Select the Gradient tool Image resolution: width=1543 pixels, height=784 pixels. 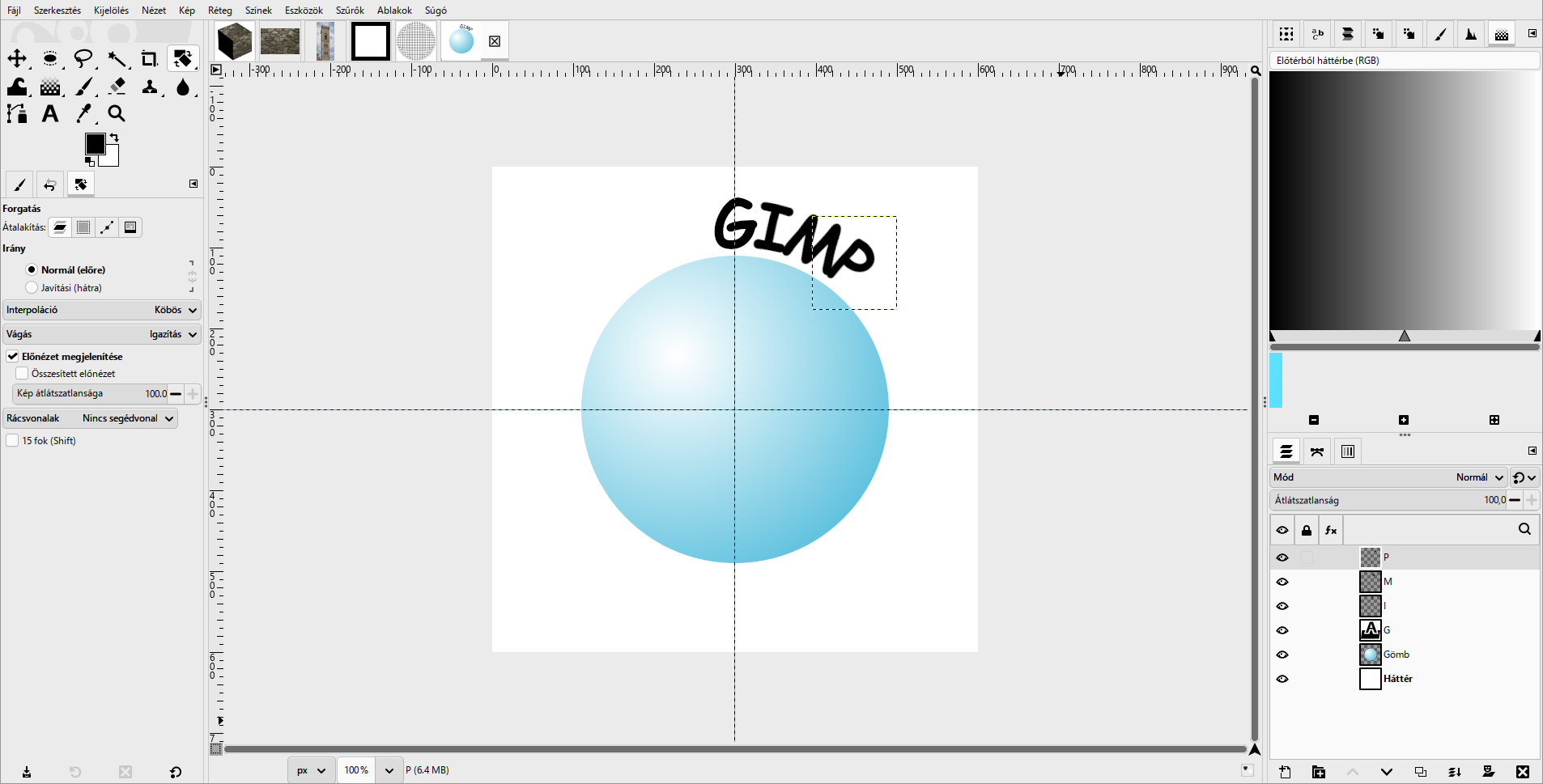(x=50, y=87)
